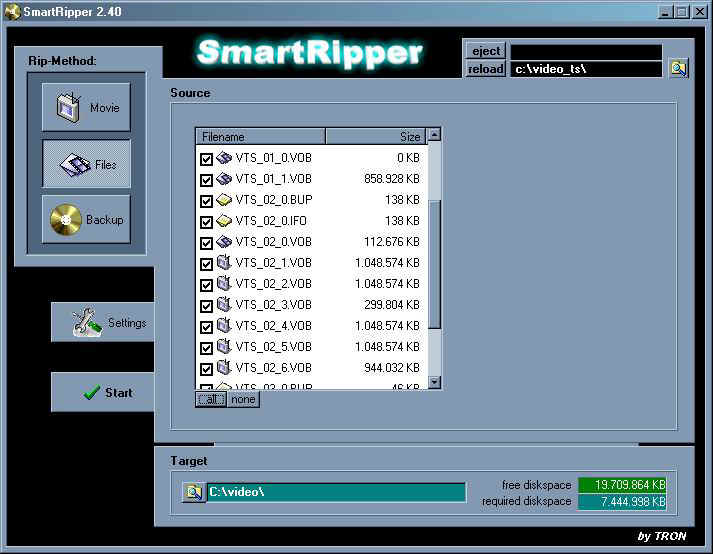
Task: Click file icon of VTS_02_0.IFO
Action: tap(224, 220)
